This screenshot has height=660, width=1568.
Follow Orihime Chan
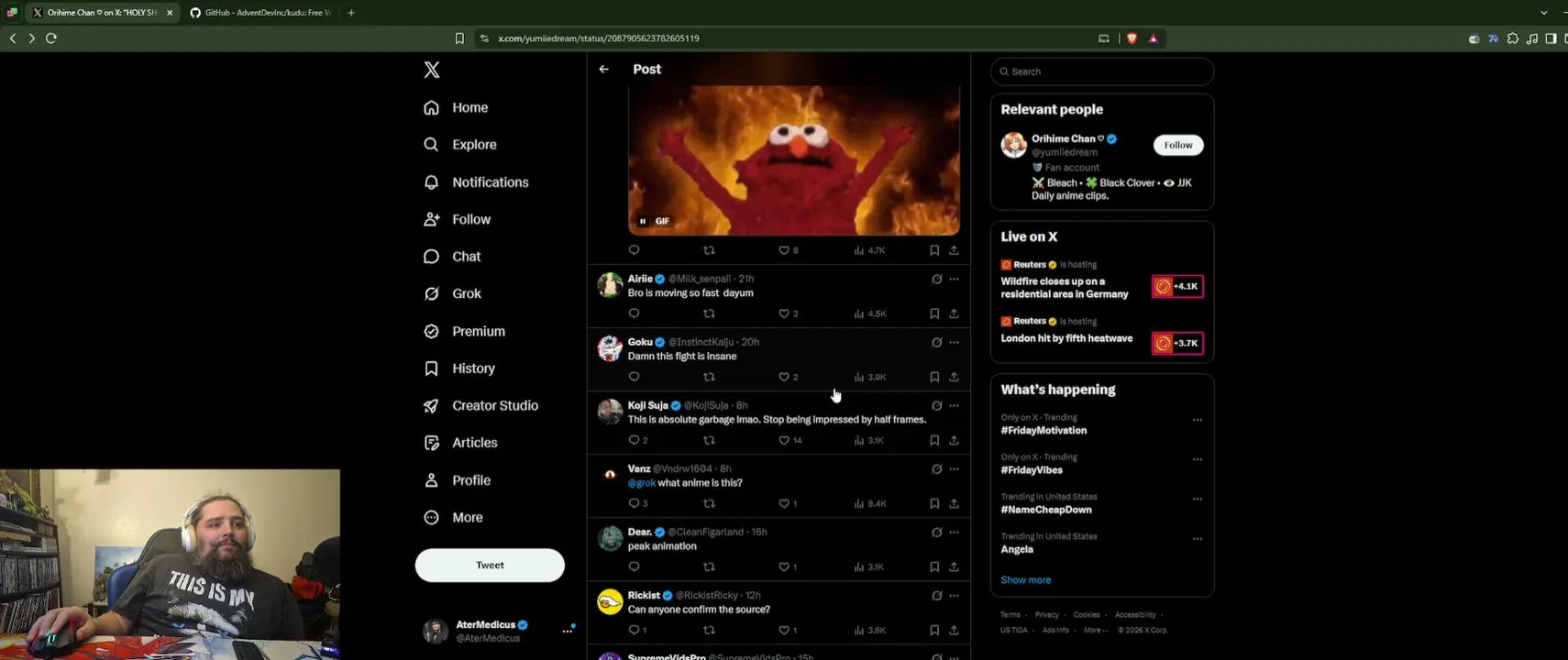pyautogui.click(x=1178, y=145)
